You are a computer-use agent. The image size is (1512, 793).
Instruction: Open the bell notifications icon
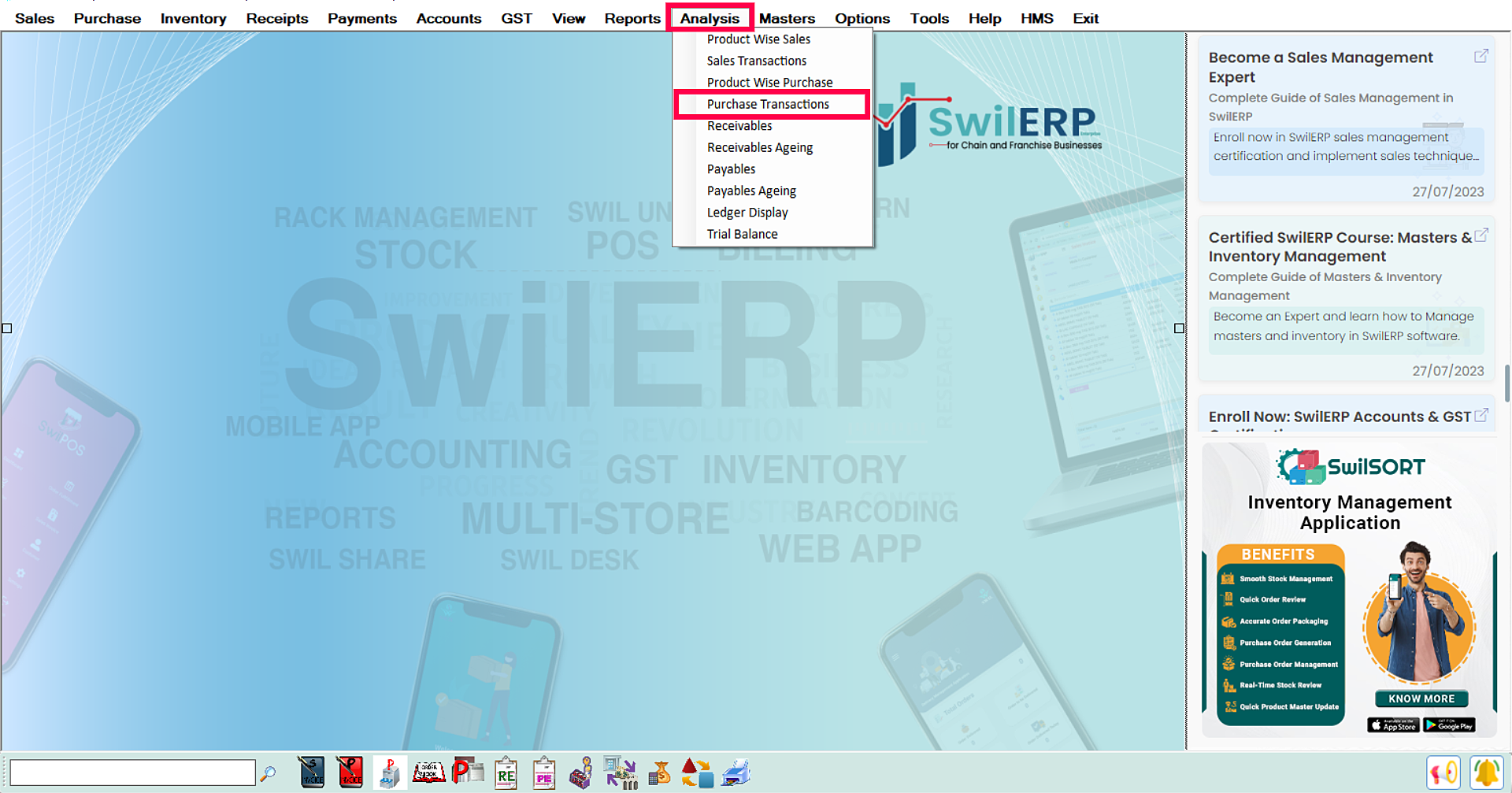[x=1486, y=773]
